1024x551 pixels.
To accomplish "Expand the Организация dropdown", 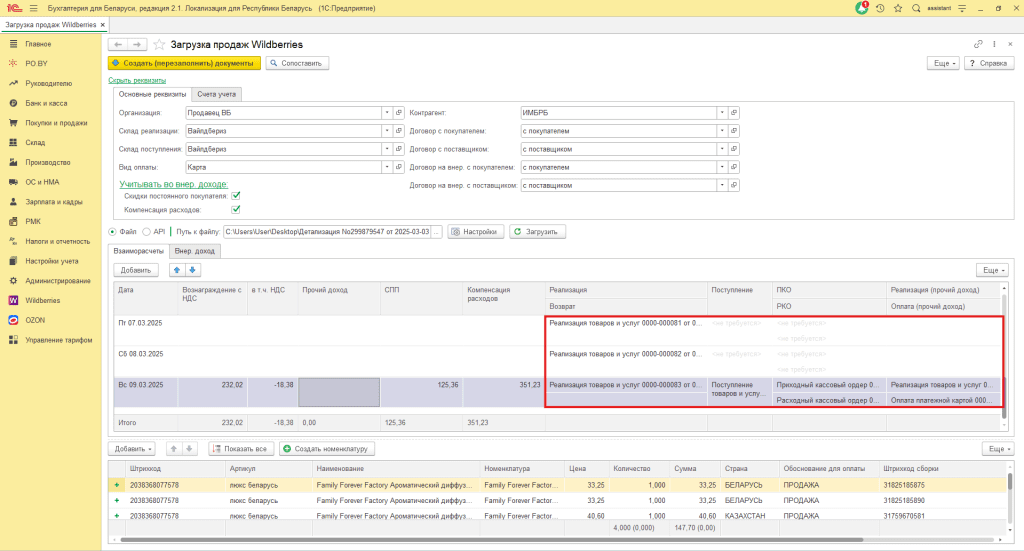I will (x=385, y=113).
